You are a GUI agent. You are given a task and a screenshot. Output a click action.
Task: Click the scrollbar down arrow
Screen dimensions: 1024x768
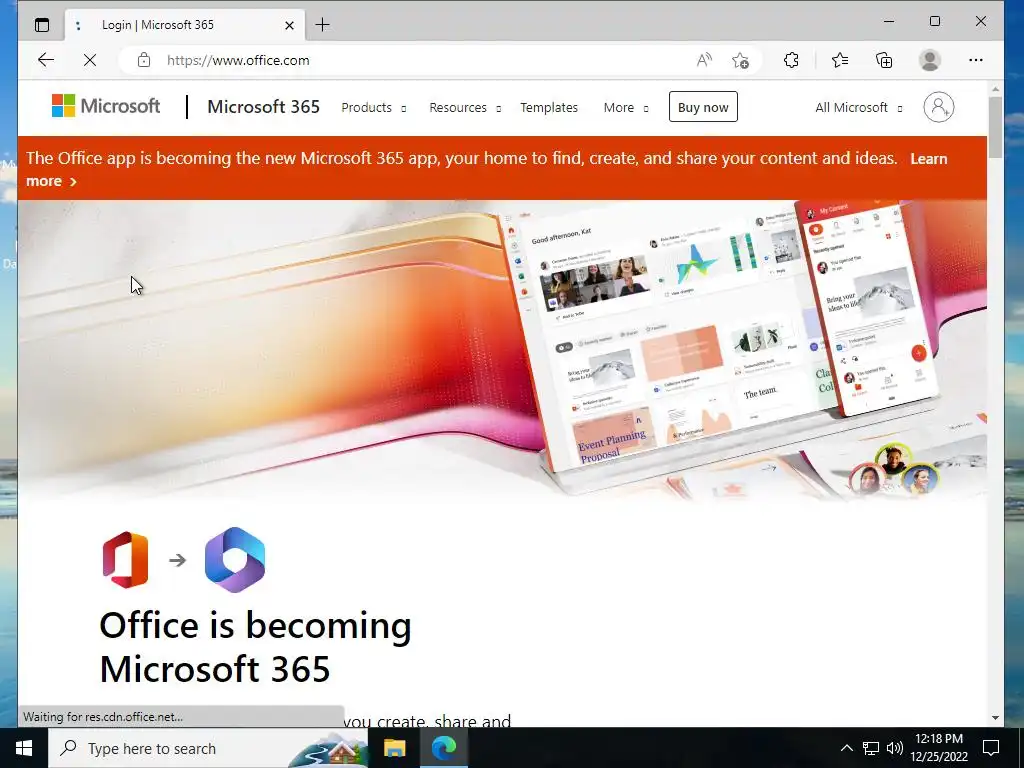[995, 718]
